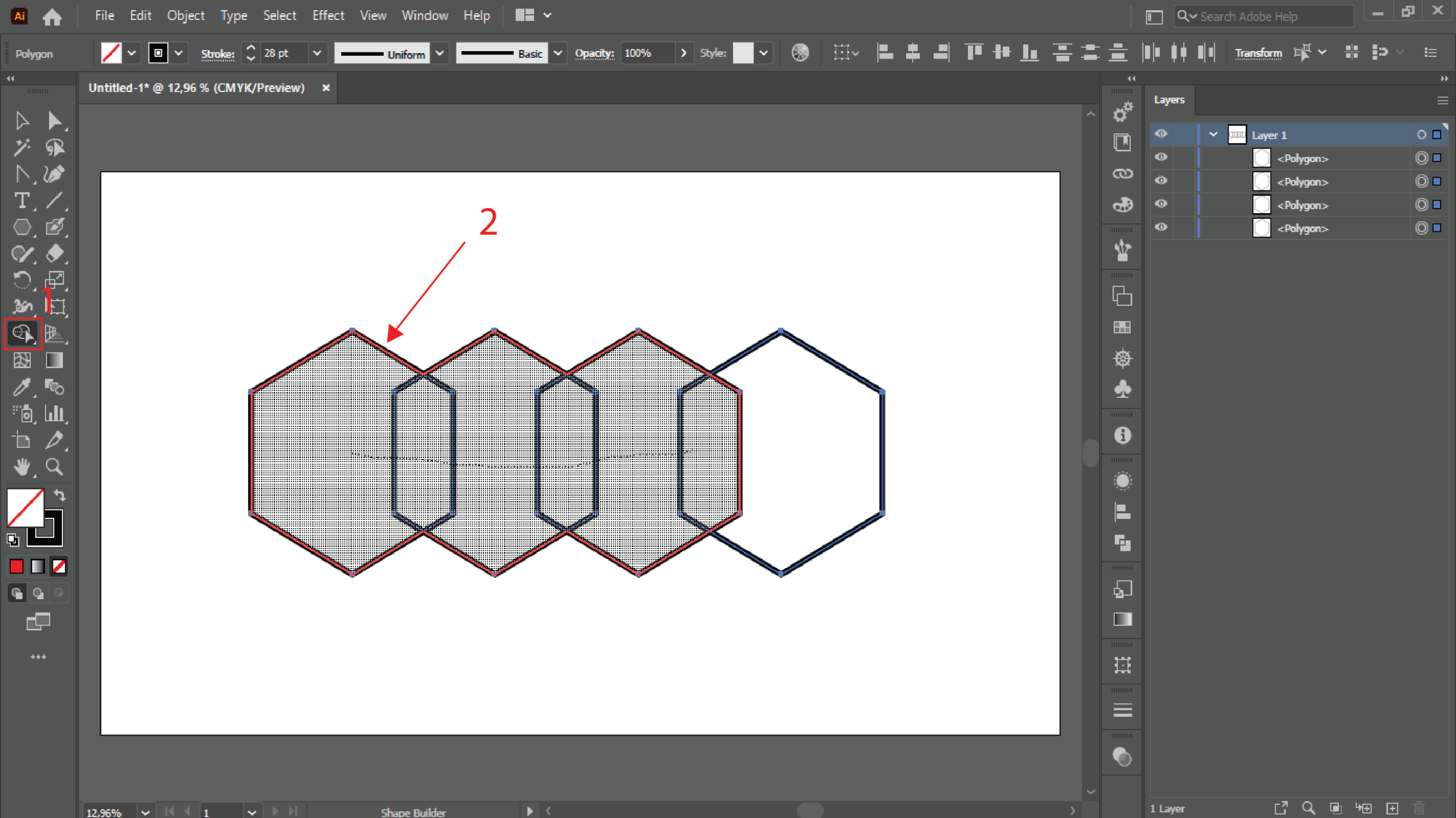
Task: Hide the last Polygon sublayer
Action: 1161,227
